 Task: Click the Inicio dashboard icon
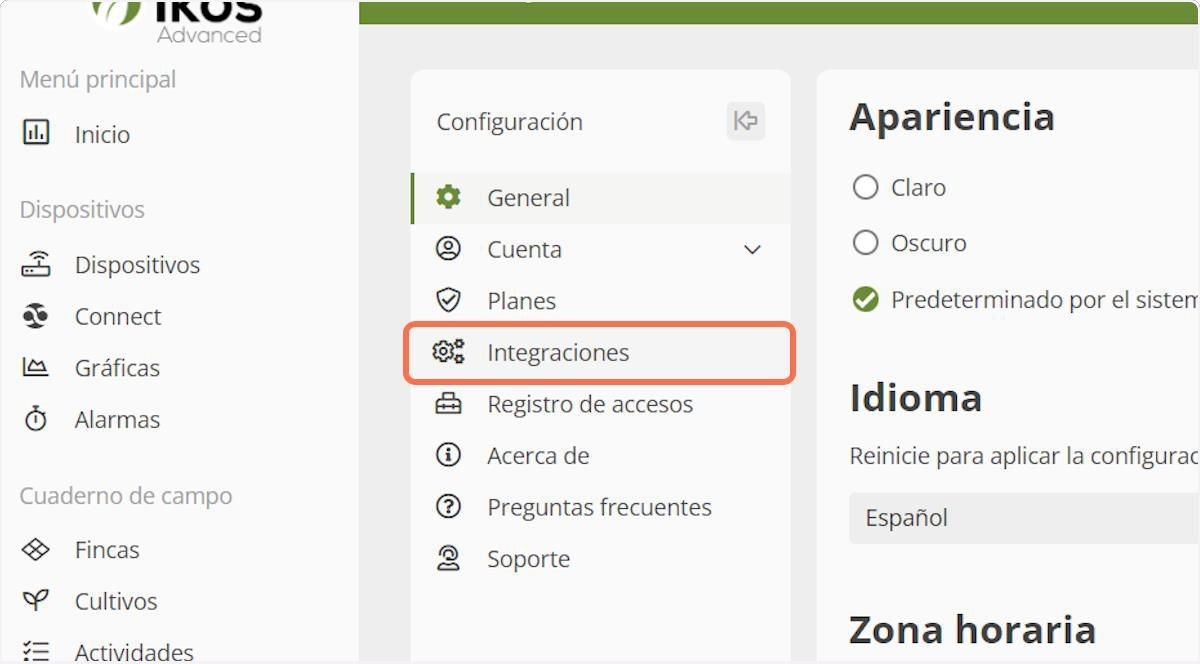click(x=36, y=133)
